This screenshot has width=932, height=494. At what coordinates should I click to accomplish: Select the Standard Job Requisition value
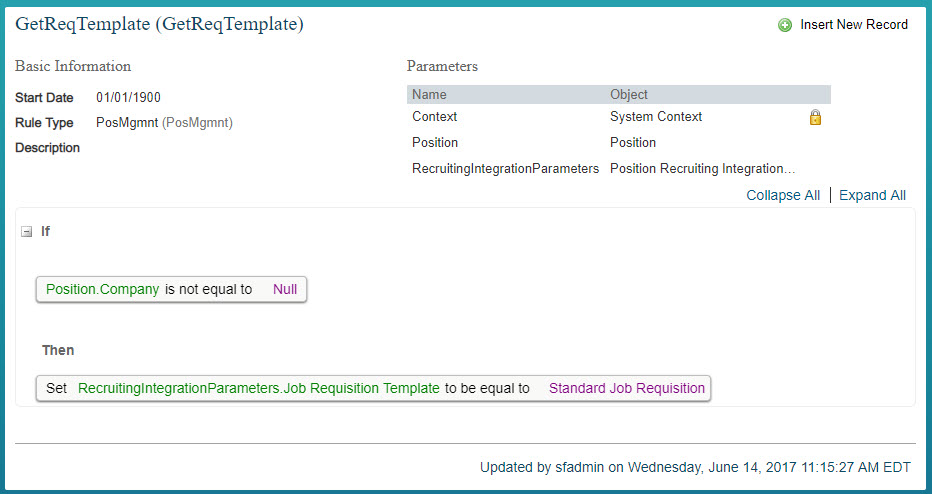tap(626, 388)
